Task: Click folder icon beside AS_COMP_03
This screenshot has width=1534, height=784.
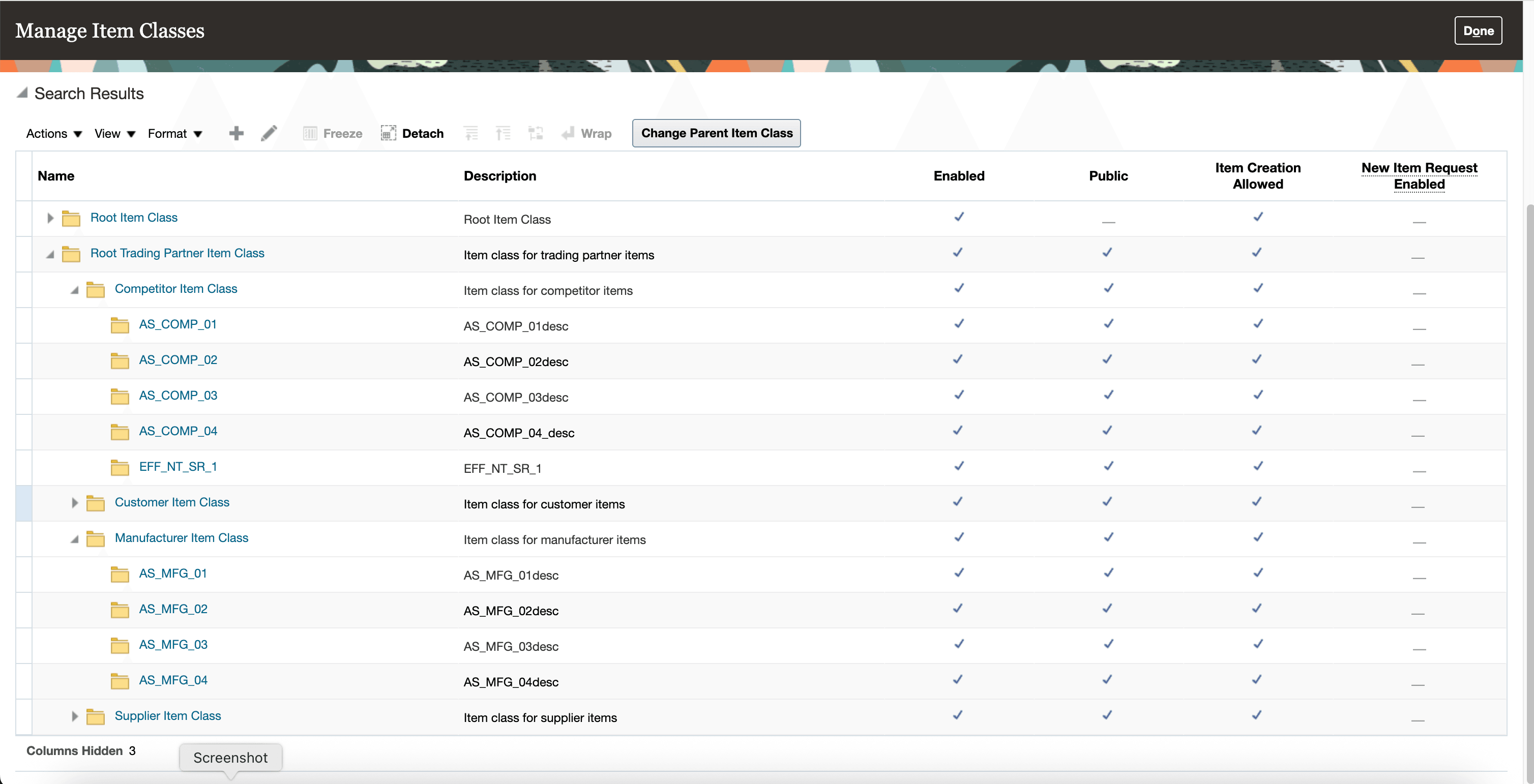Action: click(x=120, y=397)
